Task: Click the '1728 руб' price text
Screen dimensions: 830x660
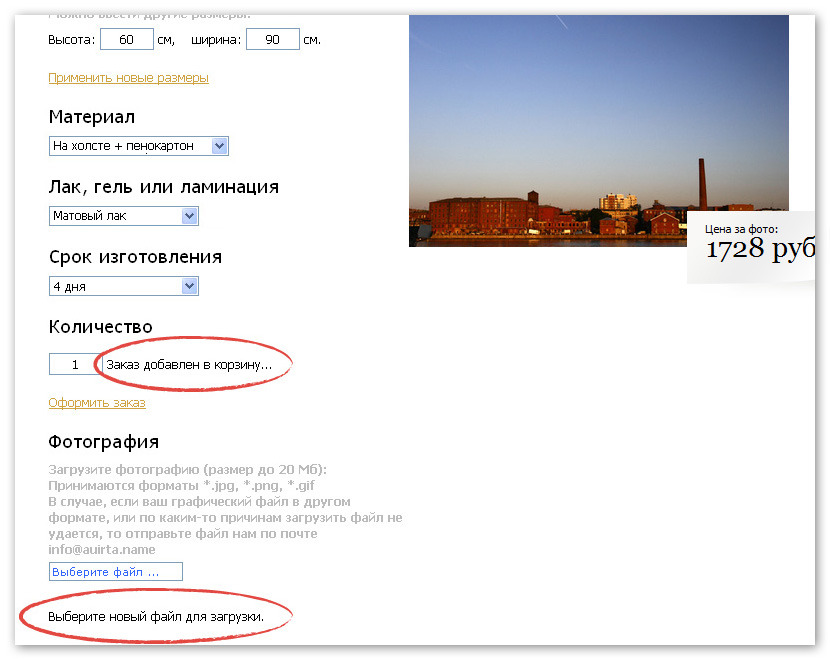Action: [x=760, y=249]
